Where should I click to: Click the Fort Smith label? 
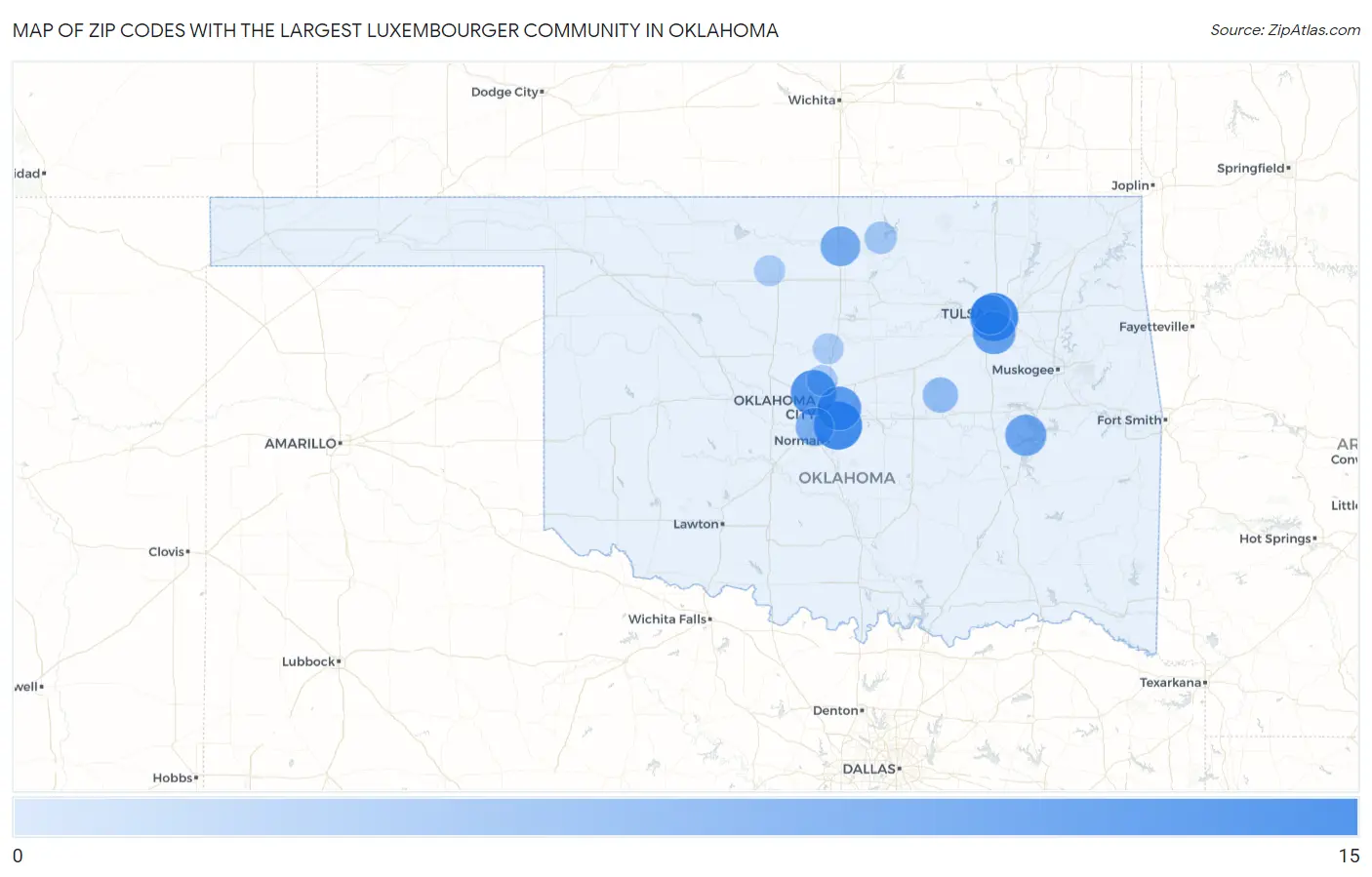tap(1129, 419)
